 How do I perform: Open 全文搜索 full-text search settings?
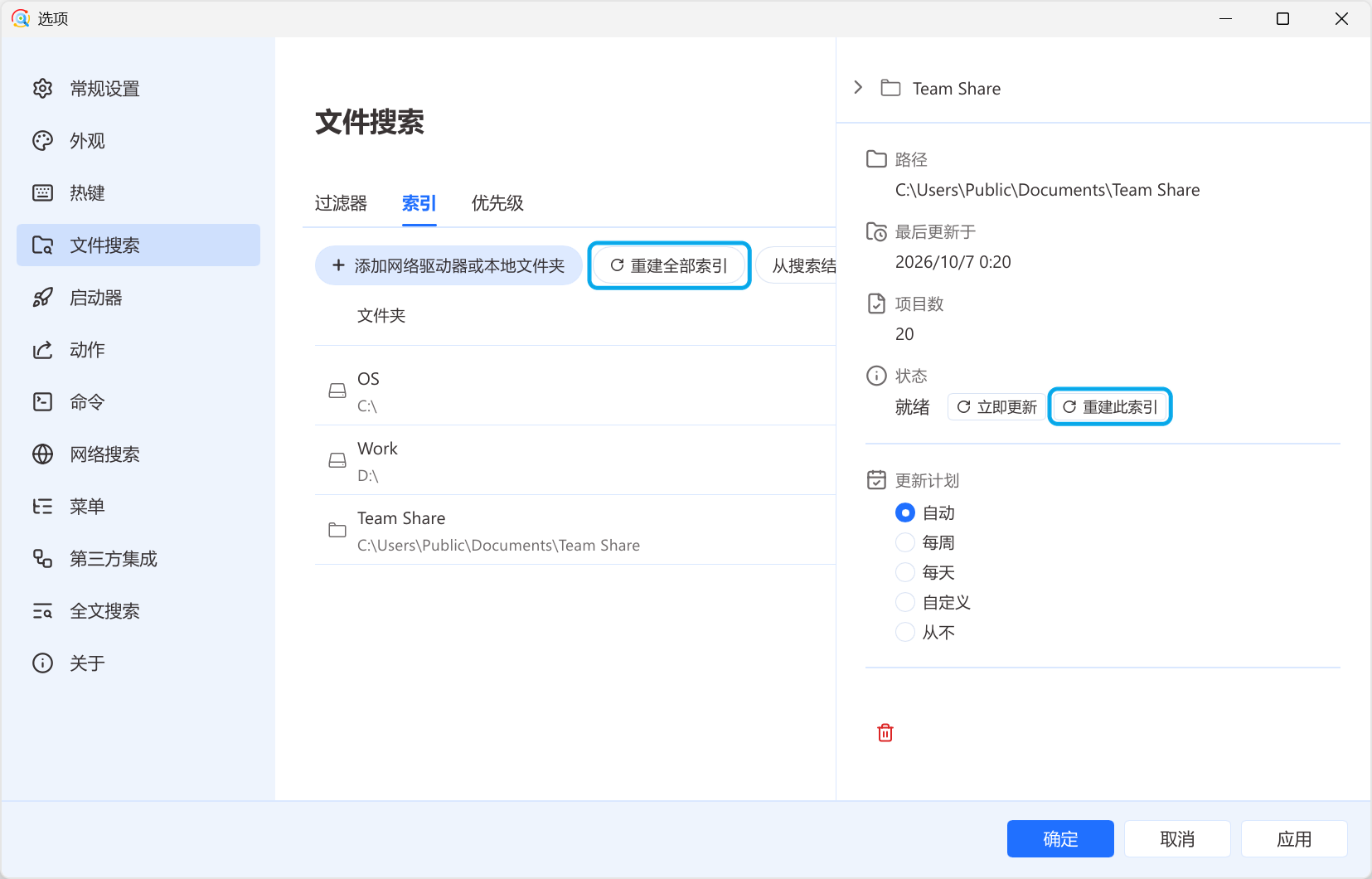pos(138,611)
